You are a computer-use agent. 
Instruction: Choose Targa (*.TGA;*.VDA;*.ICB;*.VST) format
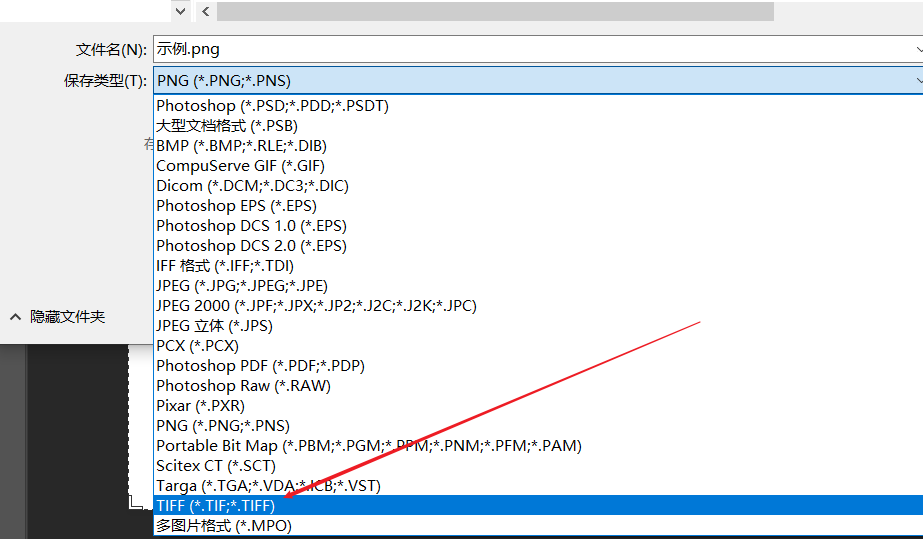click(x=538, y=486)
